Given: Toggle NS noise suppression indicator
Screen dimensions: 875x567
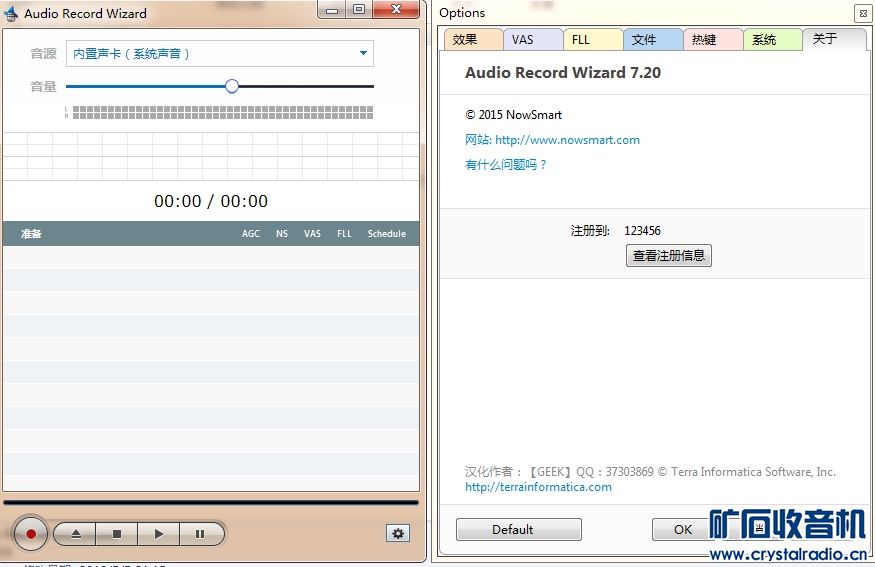Looking at the screenshot, I should tap(282, 234).
